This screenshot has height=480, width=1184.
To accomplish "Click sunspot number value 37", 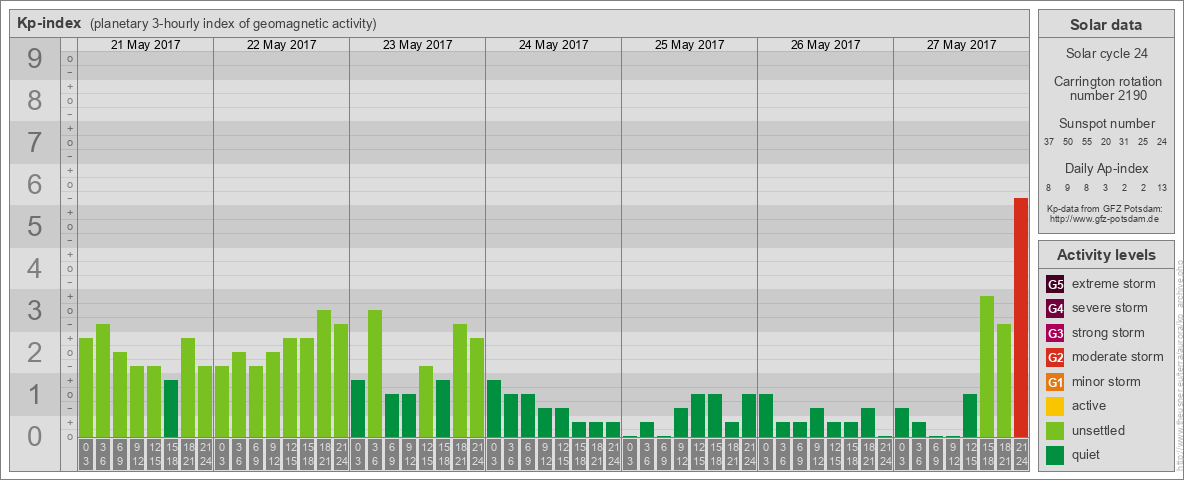I will click(1049, 142).
